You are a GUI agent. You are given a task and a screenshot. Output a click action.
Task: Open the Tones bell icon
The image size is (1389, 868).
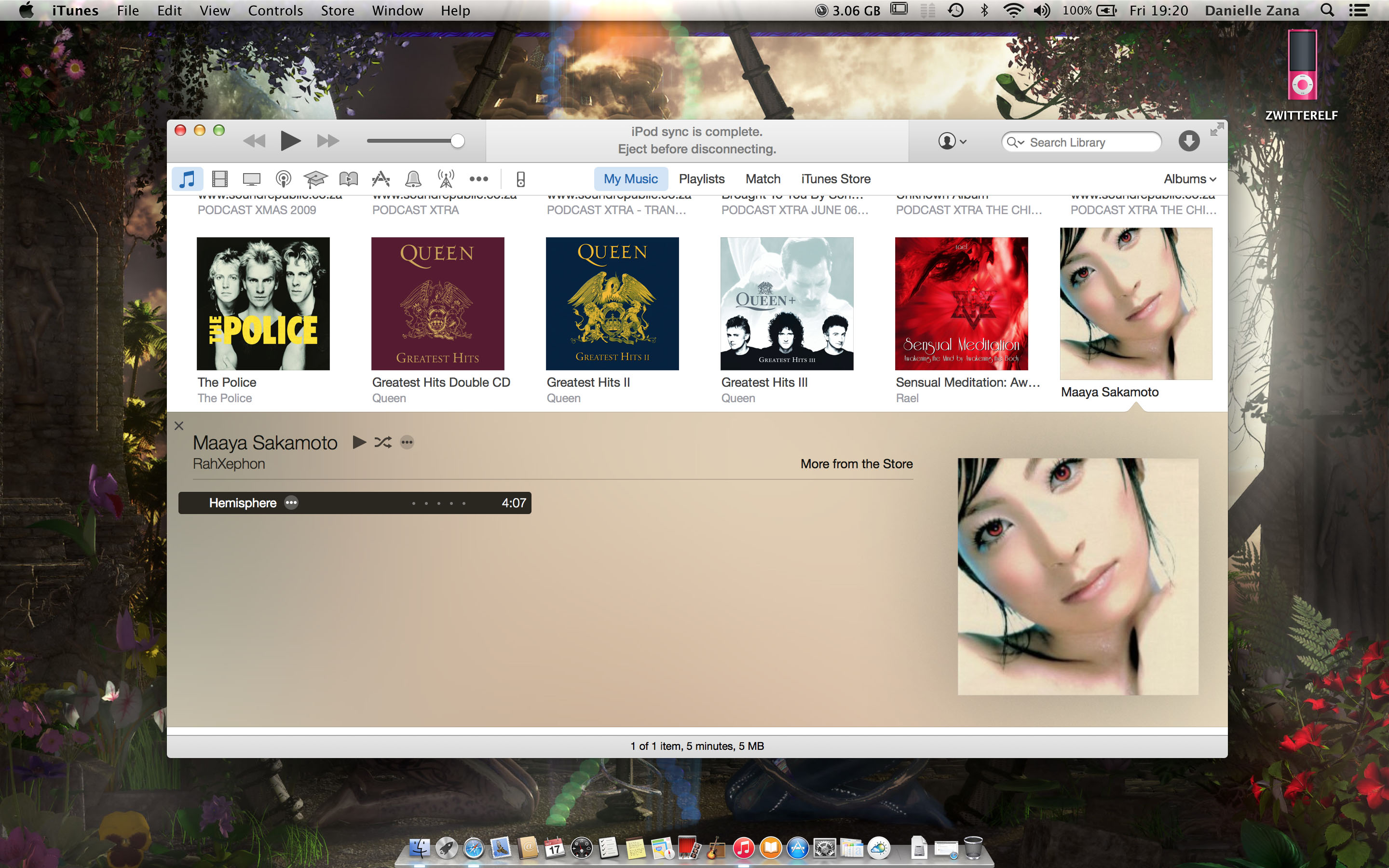[413, 179]
